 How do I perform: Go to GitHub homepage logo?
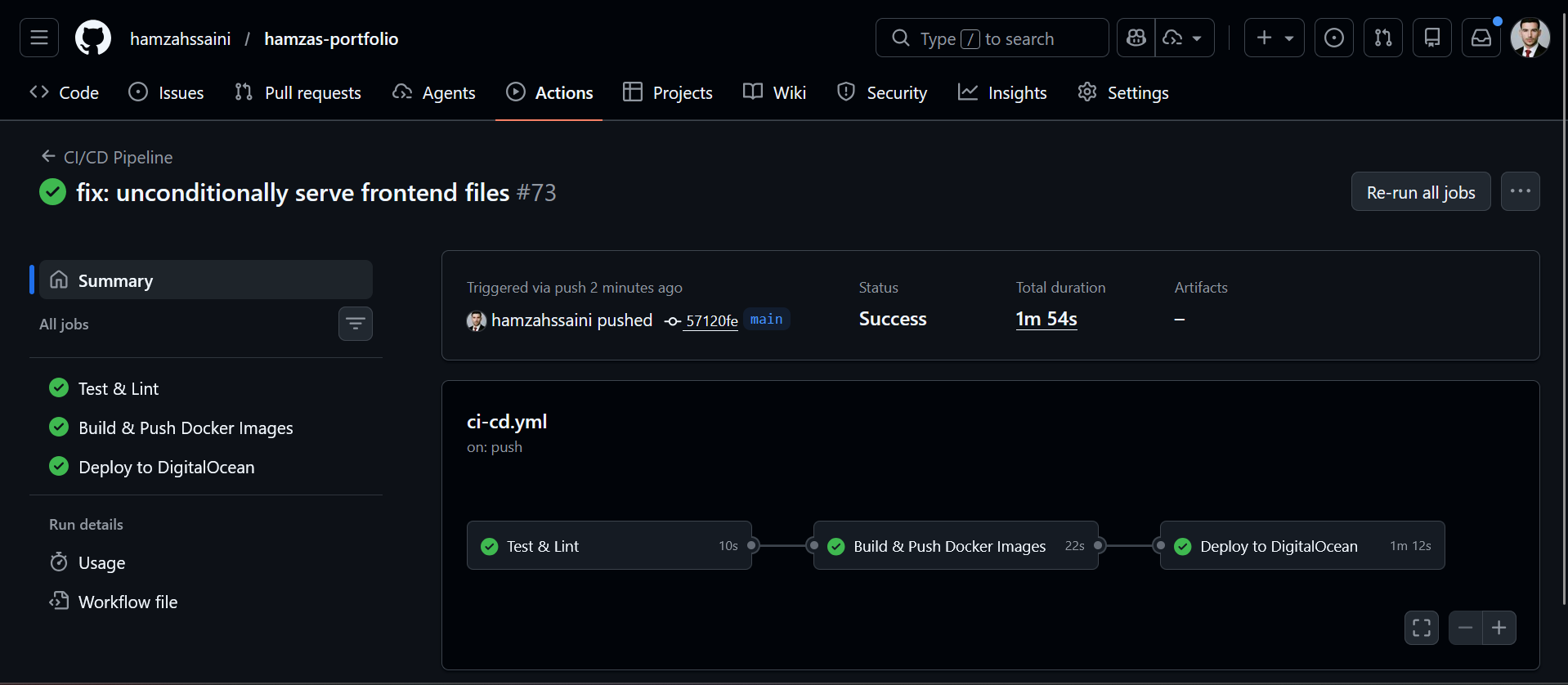[x=93, y=38]
